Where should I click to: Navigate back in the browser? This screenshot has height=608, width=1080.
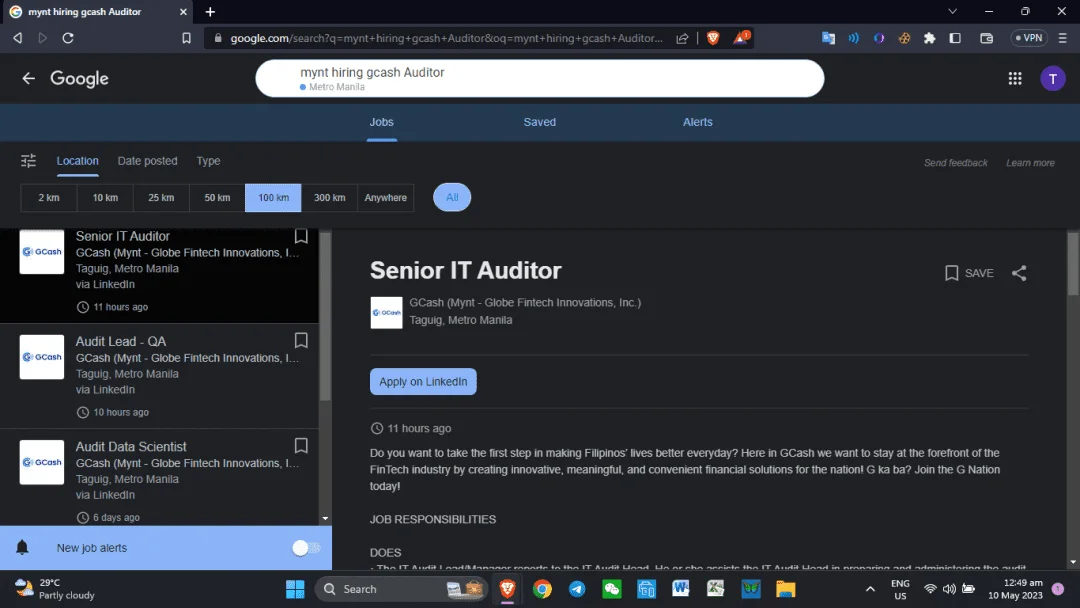(18, 38)
